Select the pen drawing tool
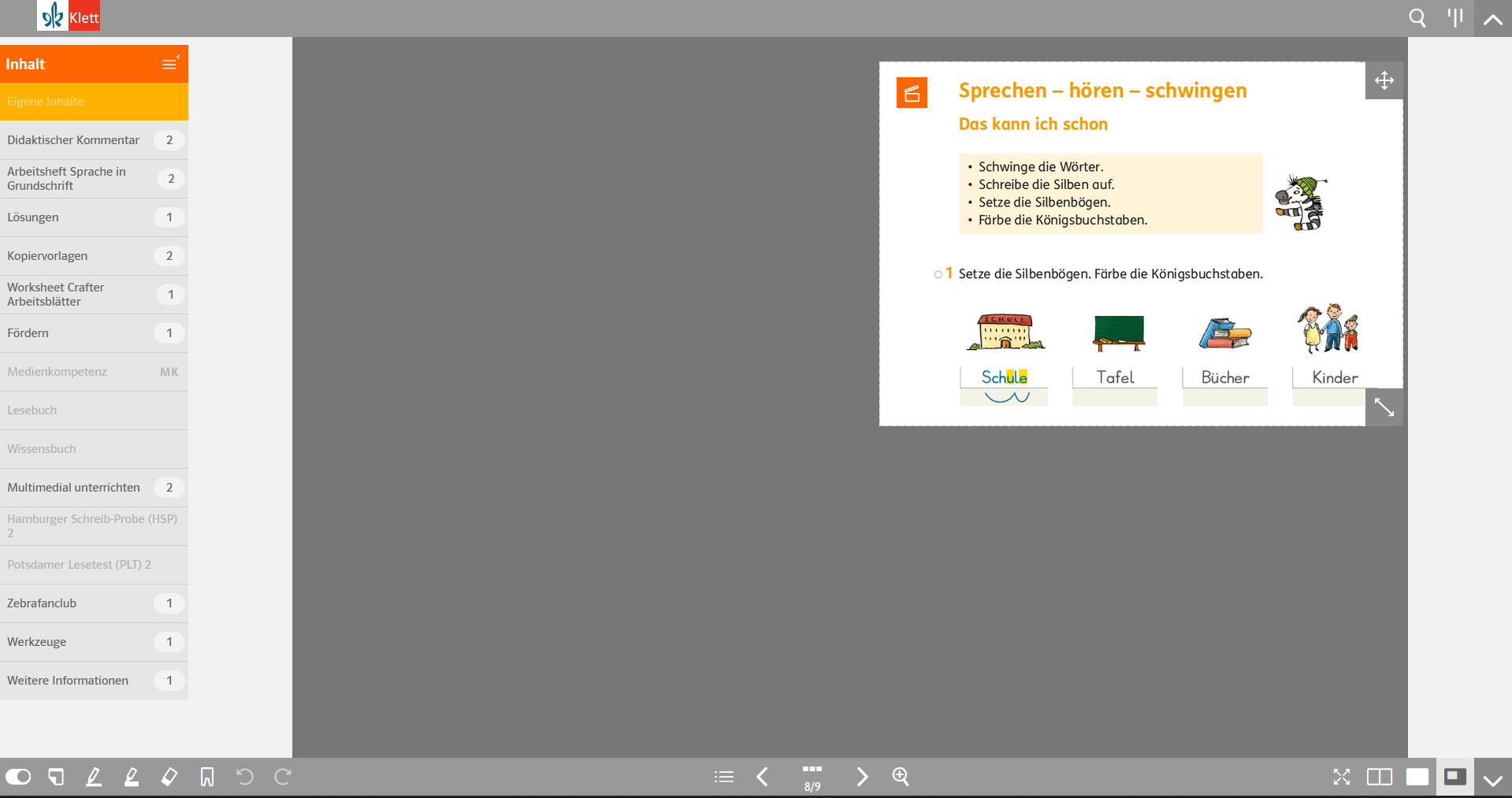 94,777
